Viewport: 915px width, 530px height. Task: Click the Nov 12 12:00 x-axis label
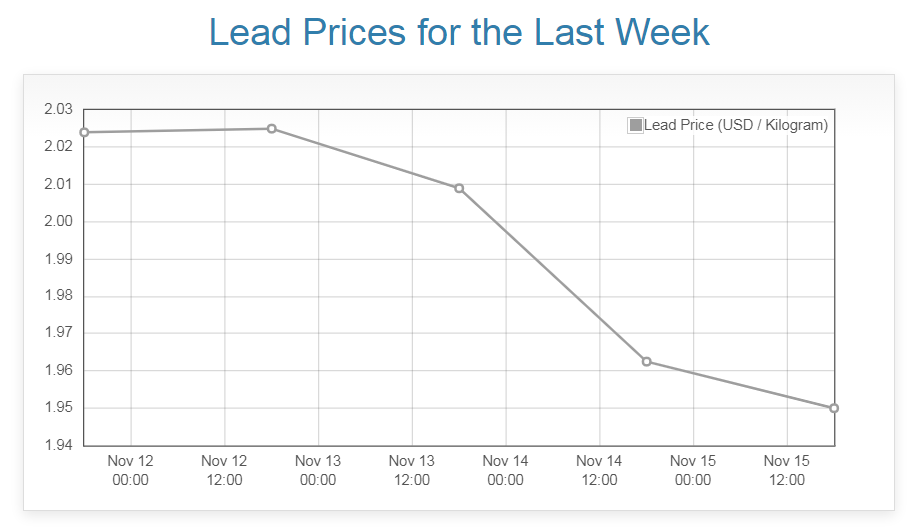coord(224,470)
